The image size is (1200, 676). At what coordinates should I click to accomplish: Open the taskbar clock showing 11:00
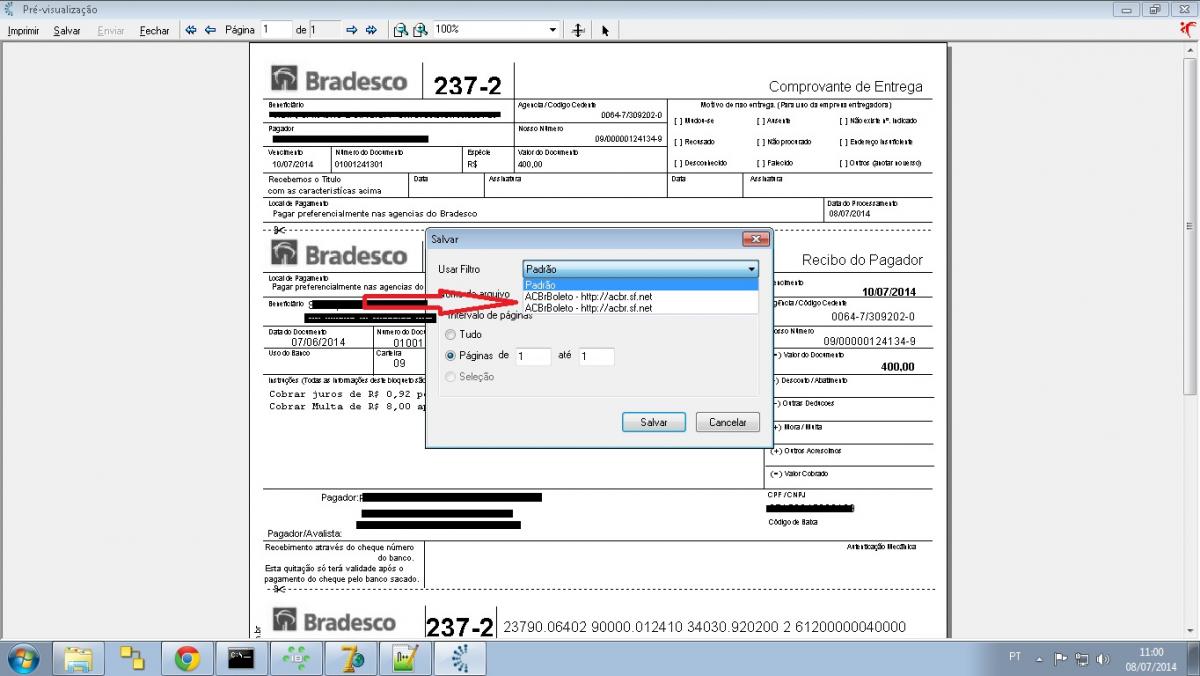pos(1151,658)
